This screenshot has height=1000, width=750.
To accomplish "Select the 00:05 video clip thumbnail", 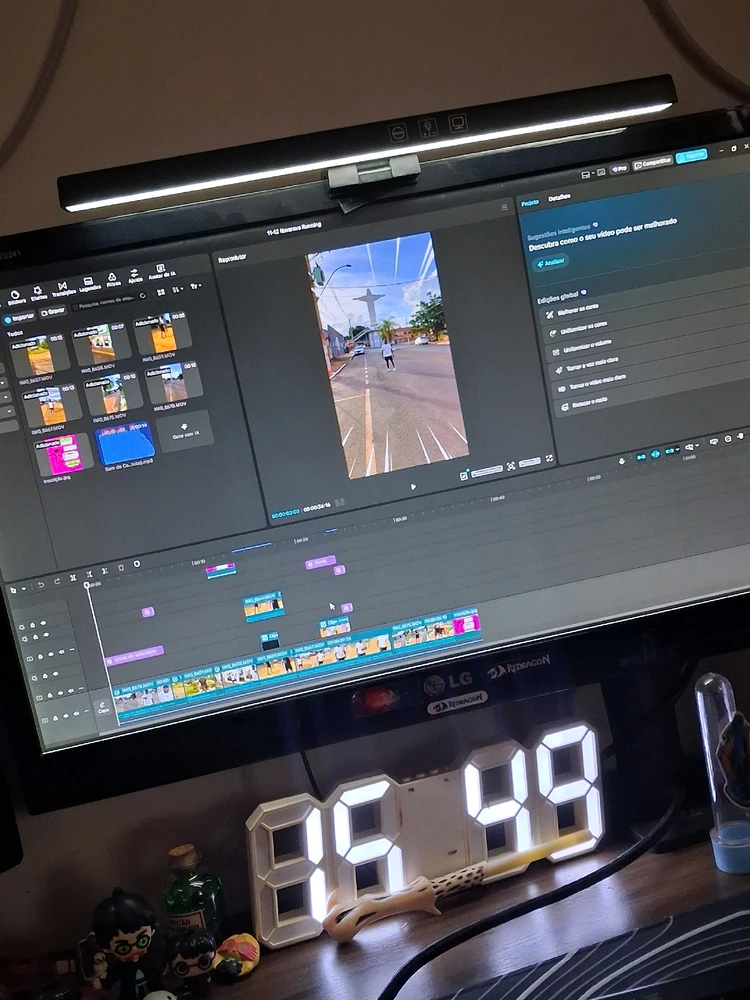I will [162, 332].
